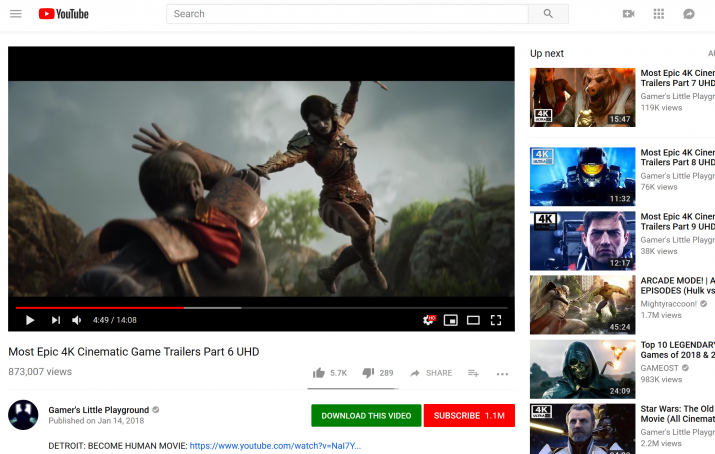Click the Published on Jan 14, 2018 text
The image size is (715, 454).
96,421
